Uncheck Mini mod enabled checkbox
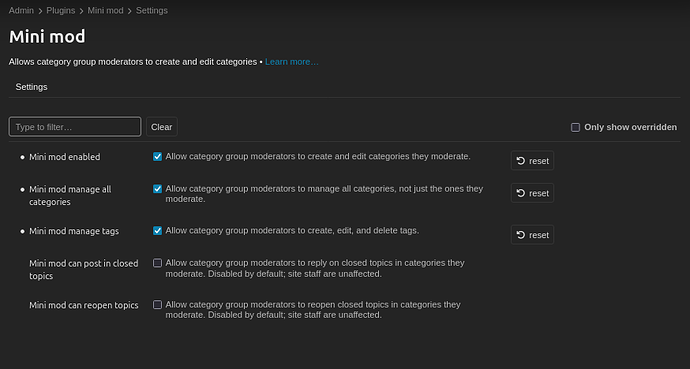Image resolution: width=690 pixels, height=369 pixels. point(157,157)
